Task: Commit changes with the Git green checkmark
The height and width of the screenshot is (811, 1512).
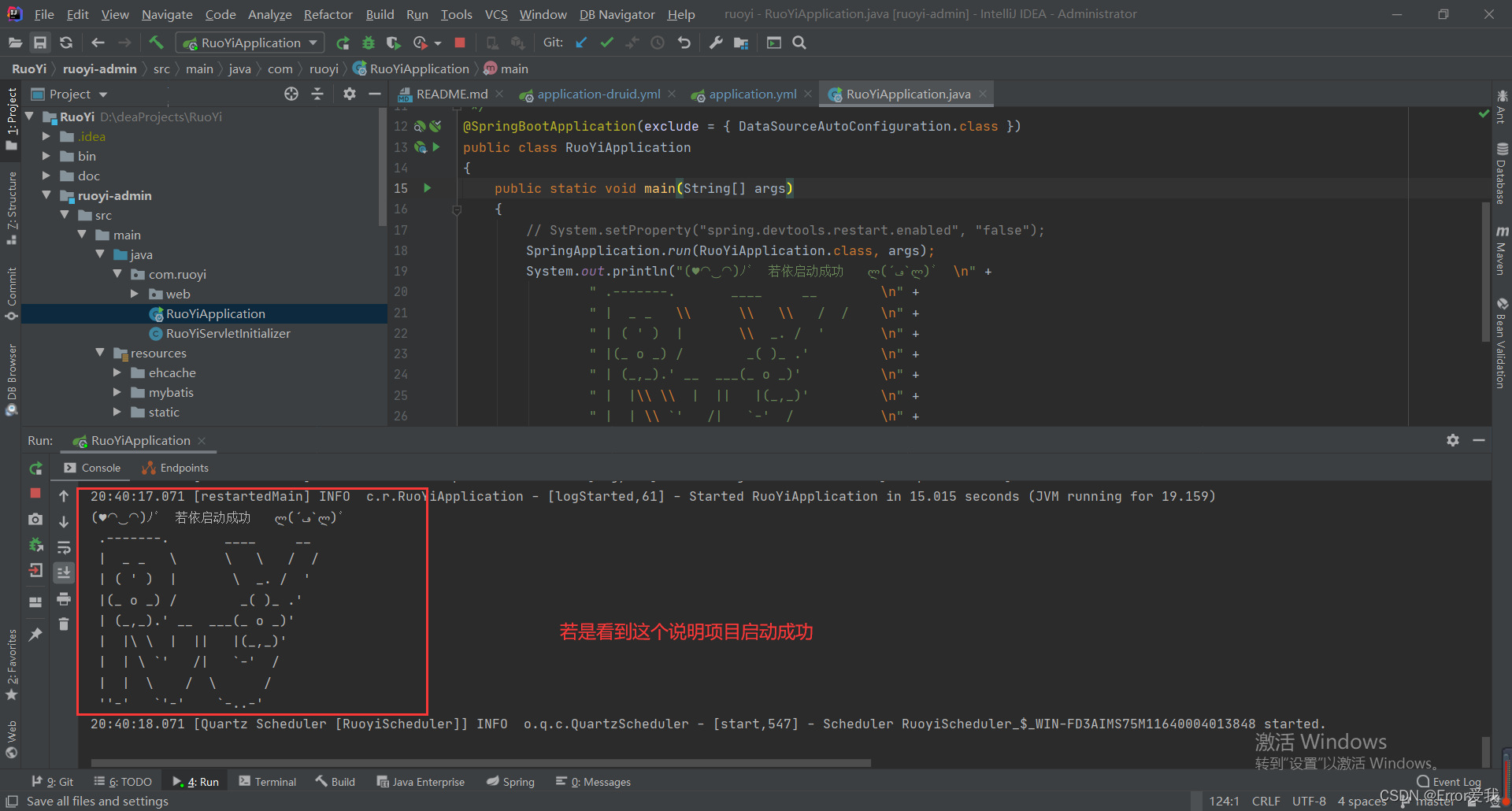Action: [606, 43]
